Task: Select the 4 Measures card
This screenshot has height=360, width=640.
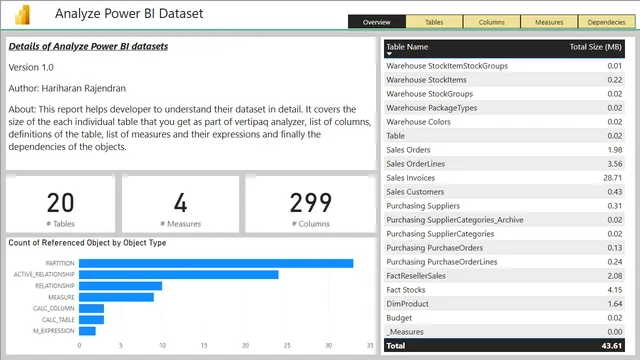Action: point(180,204)
